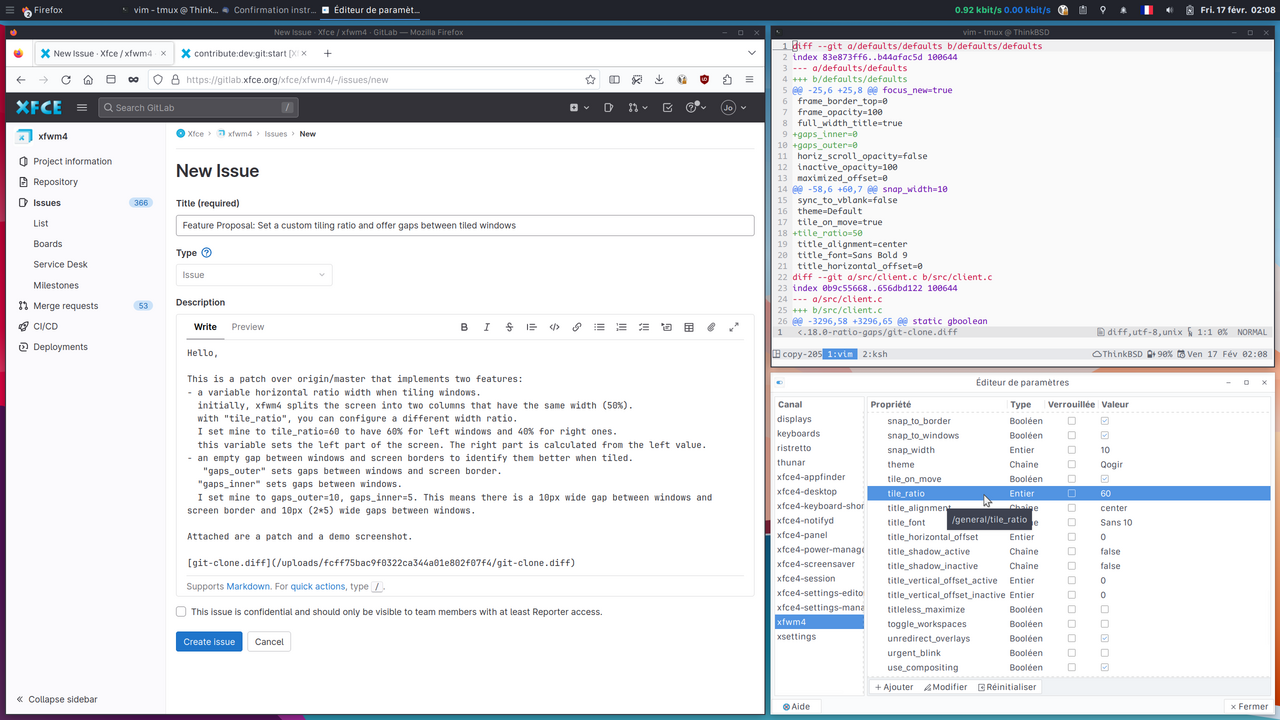The image size is (1280, 720).
Task: Insert bullet list in description
Action: tap(599, 327)
